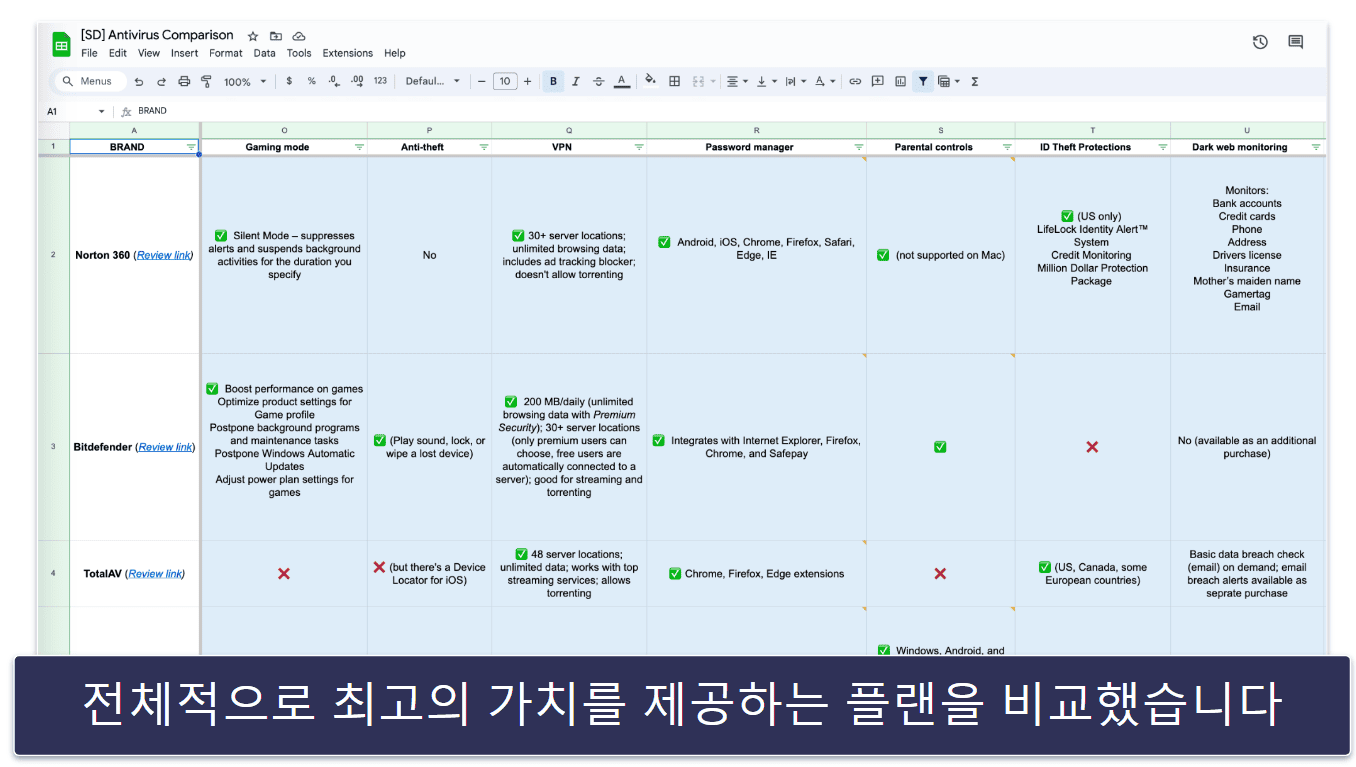Open the move-to-folder icon beside title
The image size is (1356, 767).
click(276, 36)
